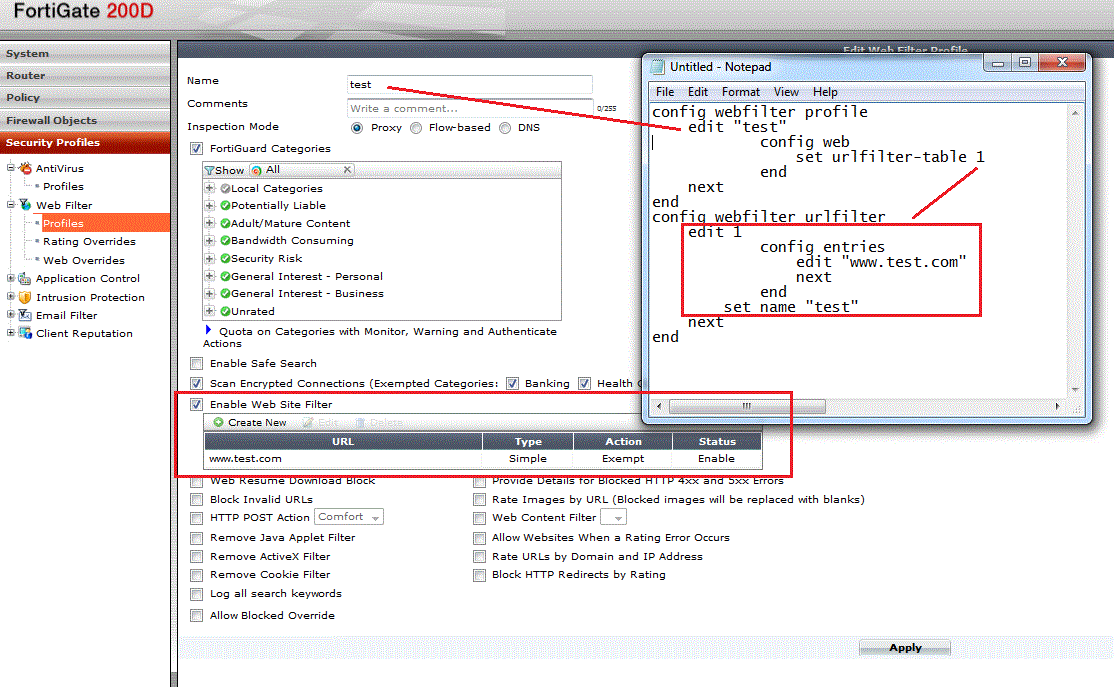Open the Notepad Help menu
The image size is (1114, 687).
click(x=825, y=92)
